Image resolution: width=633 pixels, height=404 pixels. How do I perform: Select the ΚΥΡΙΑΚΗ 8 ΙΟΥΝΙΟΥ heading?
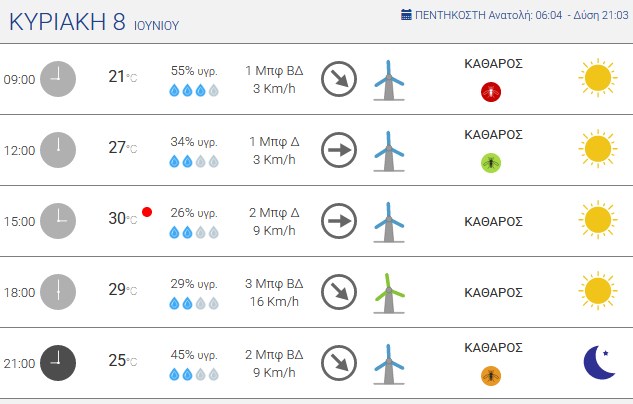coord(94,22)
